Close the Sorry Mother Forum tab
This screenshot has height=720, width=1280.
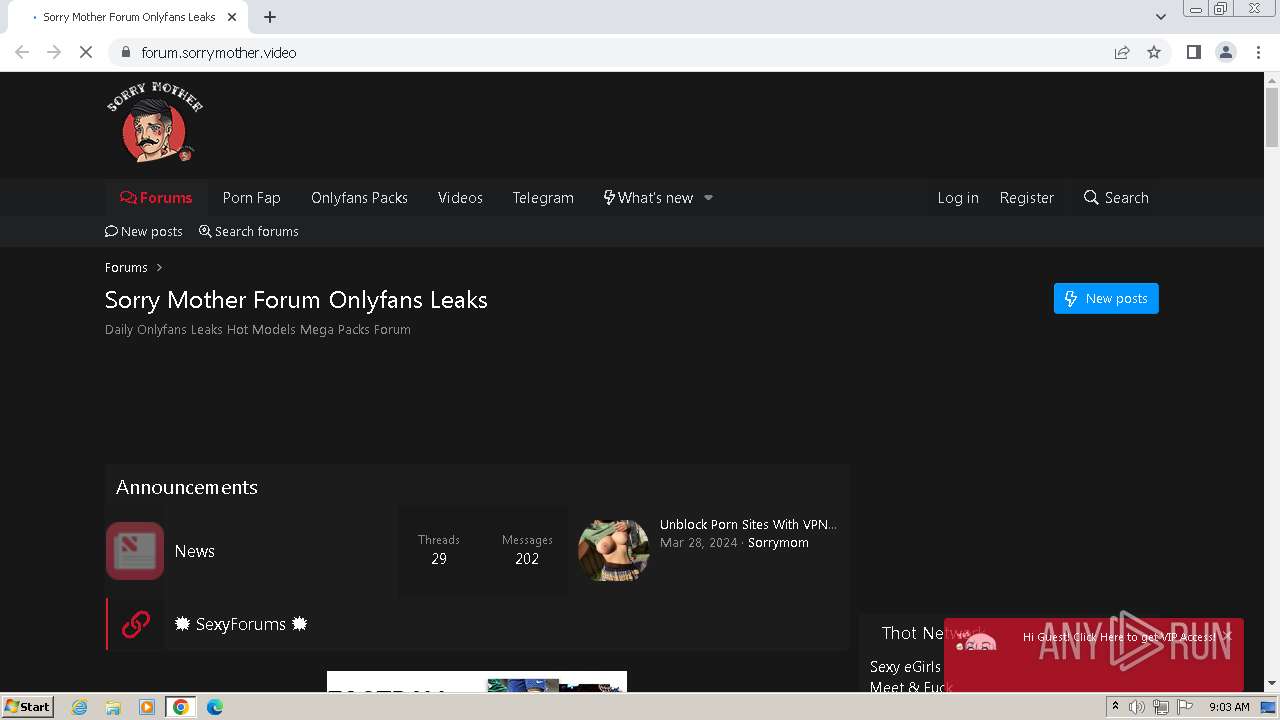click(x=231, y=17)
